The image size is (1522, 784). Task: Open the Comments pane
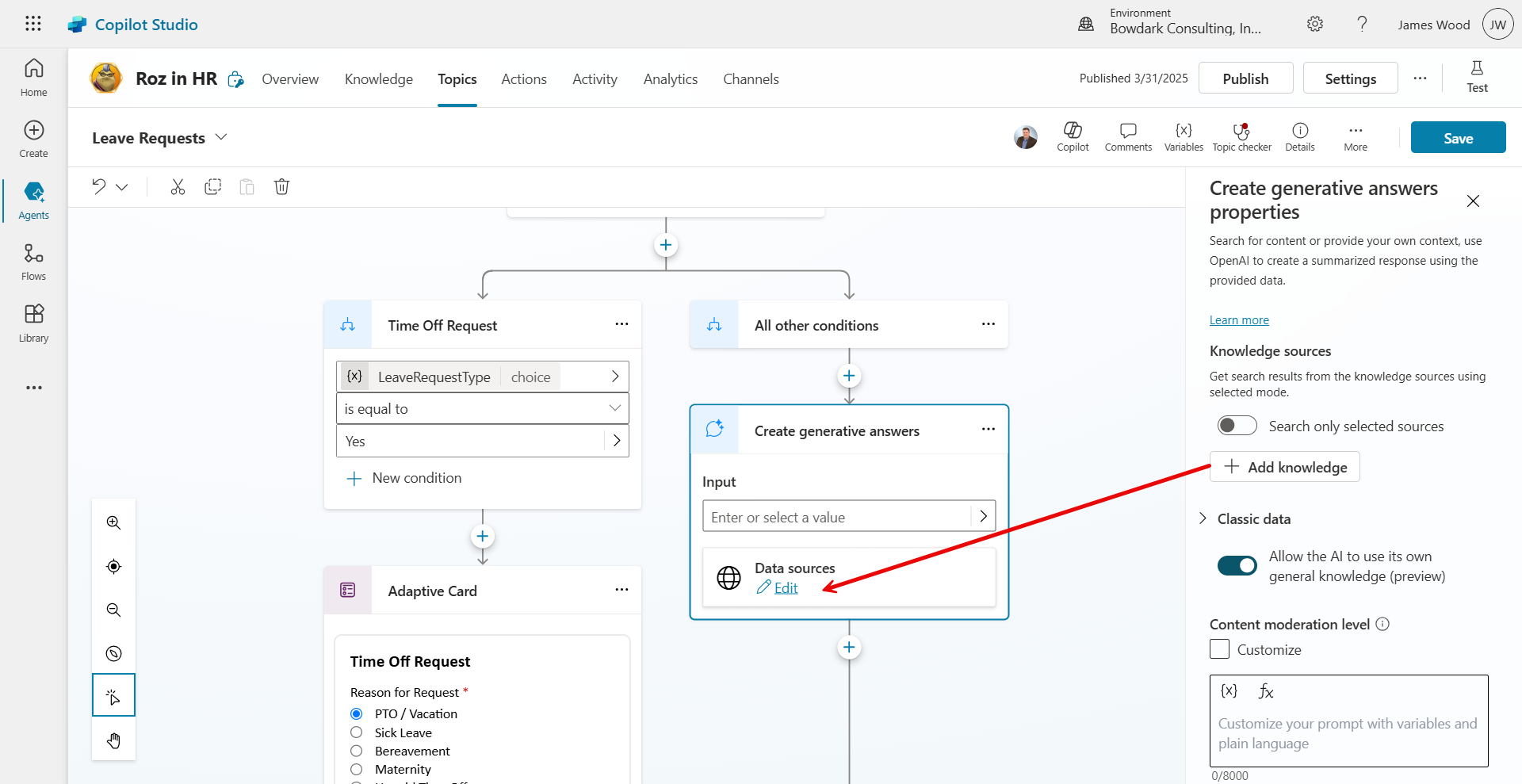point(1128,136)
